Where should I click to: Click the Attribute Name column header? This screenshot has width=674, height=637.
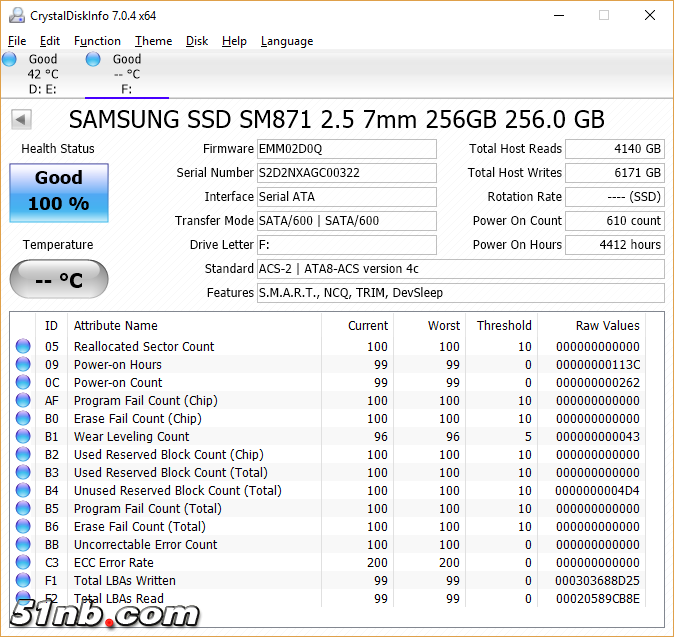tap(194, 325)
